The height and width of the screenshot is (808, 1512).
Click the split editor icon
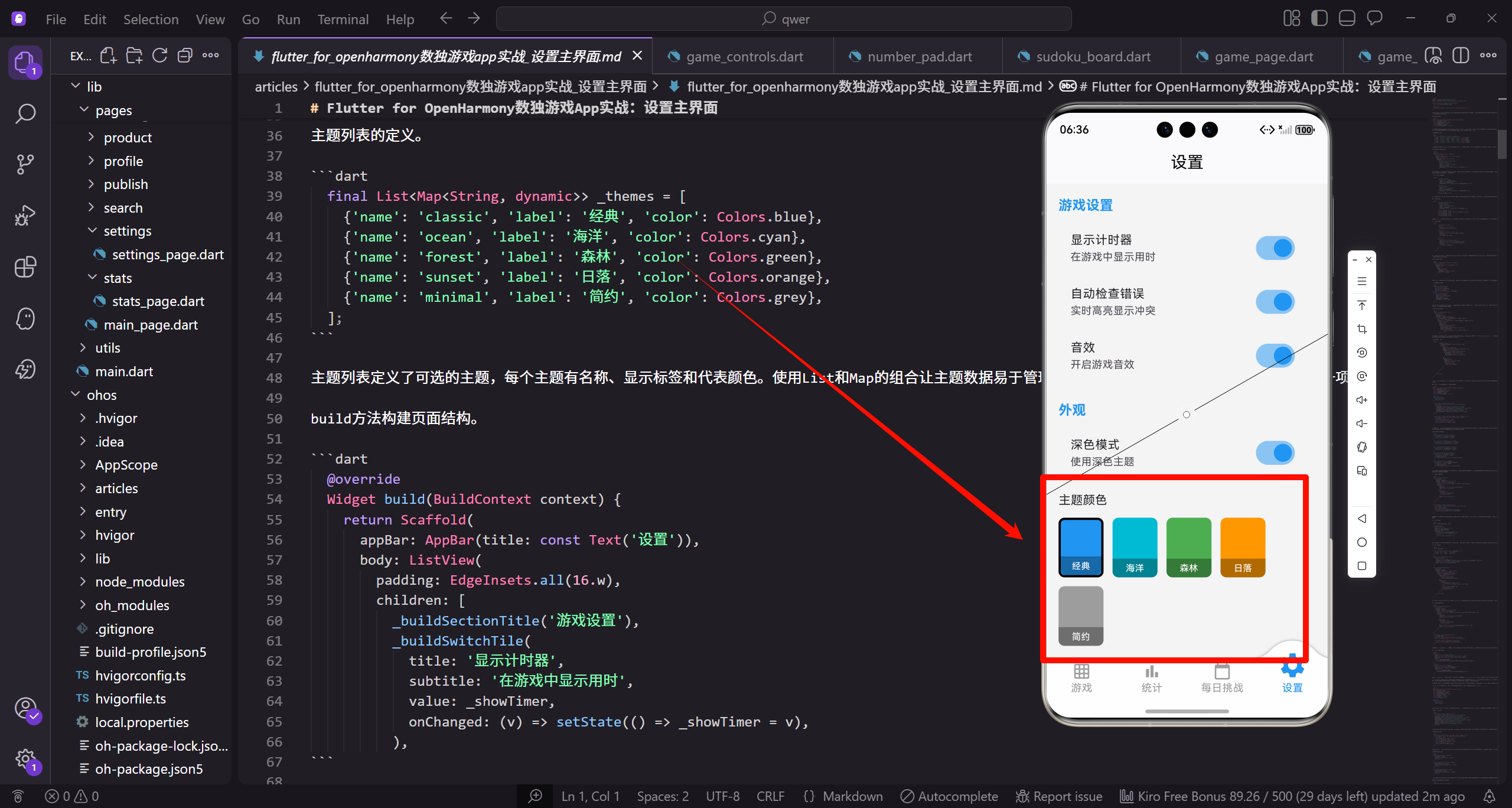[1461, 56]
